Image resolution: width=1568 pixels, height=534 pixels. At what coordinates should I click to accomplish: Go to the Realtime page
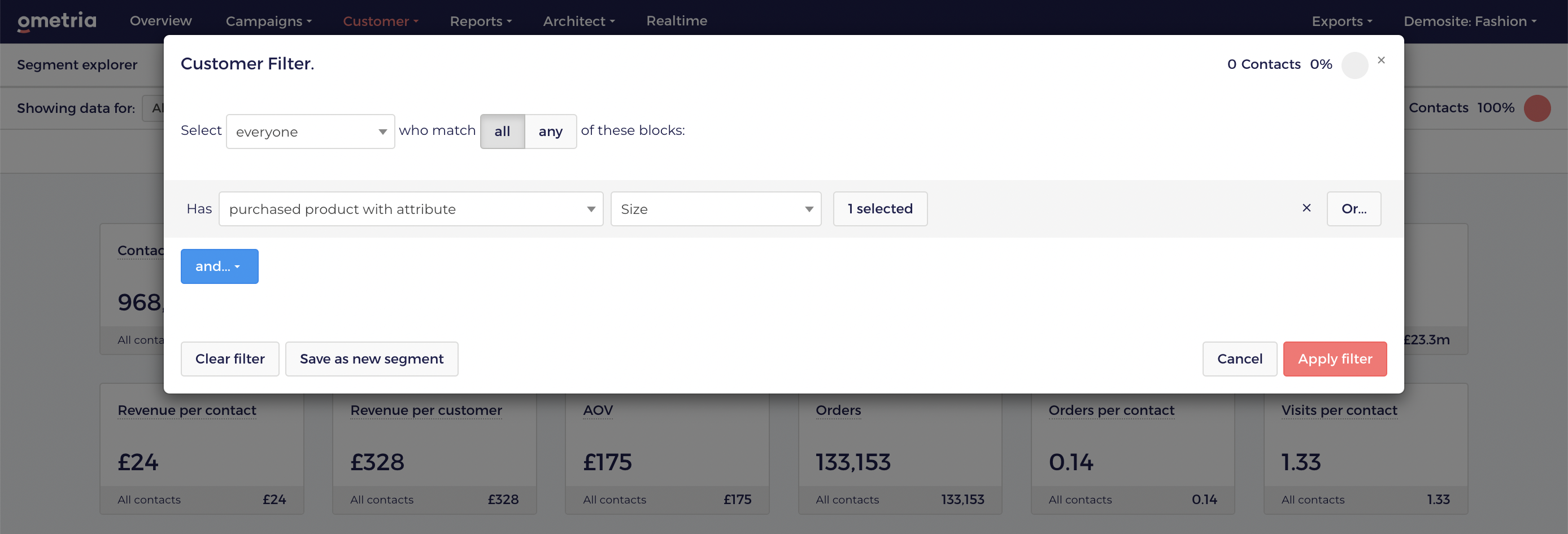[x=676, y=21]
